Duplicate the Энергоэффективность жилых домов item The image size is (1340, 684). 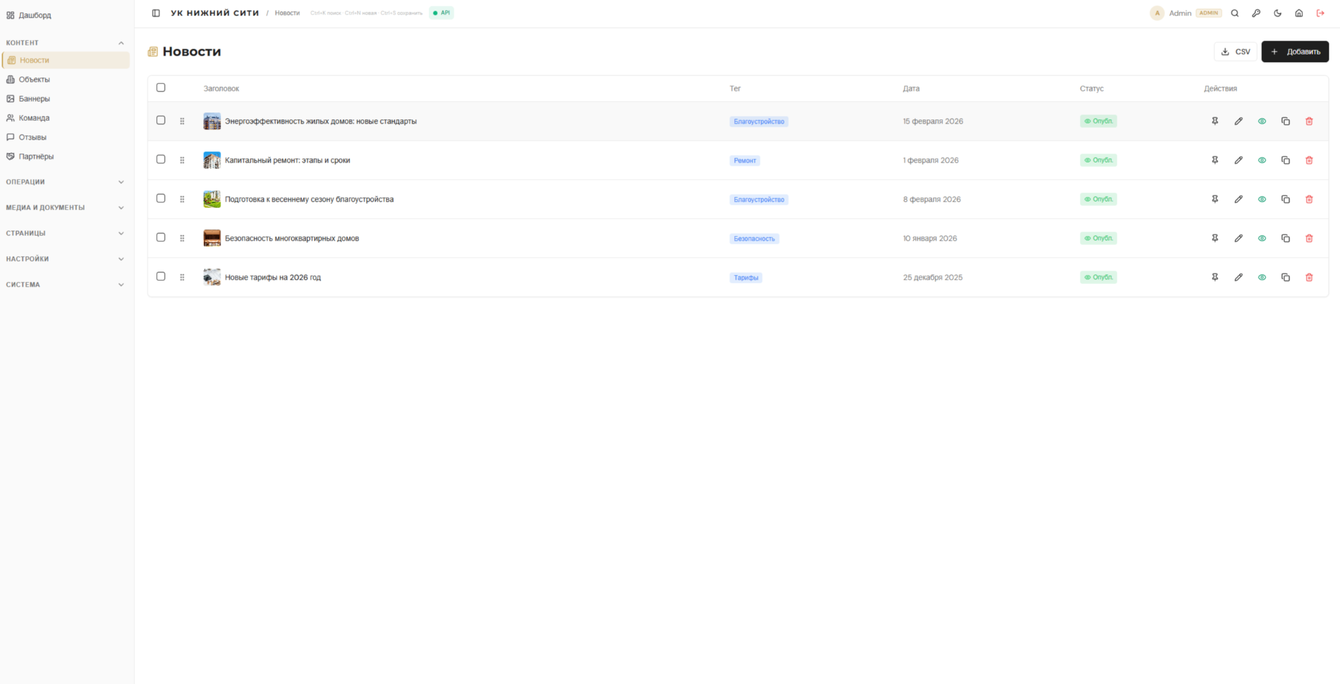[x=1285, y=121]
